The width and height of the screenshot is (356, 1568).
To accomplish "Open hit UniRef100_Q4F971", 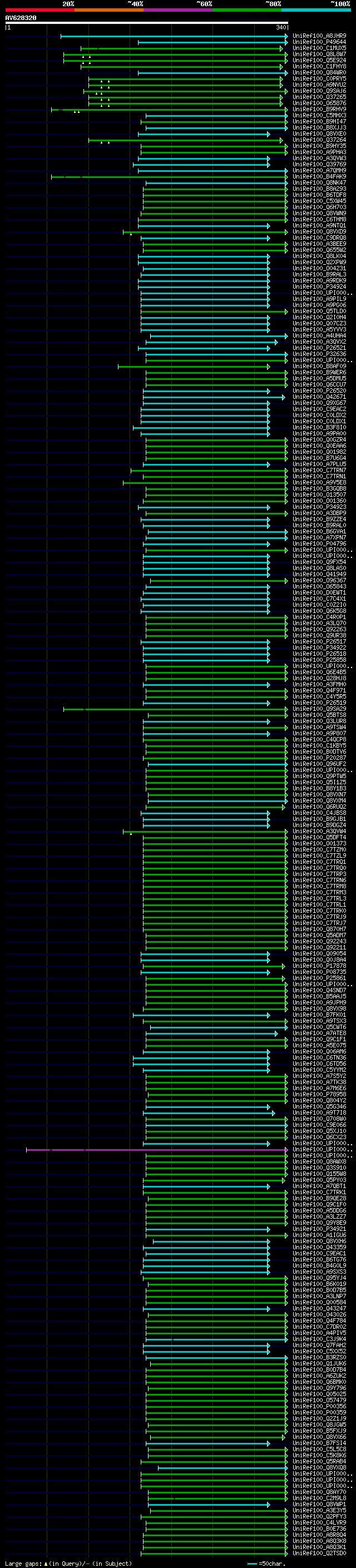I will coord(319,691).
